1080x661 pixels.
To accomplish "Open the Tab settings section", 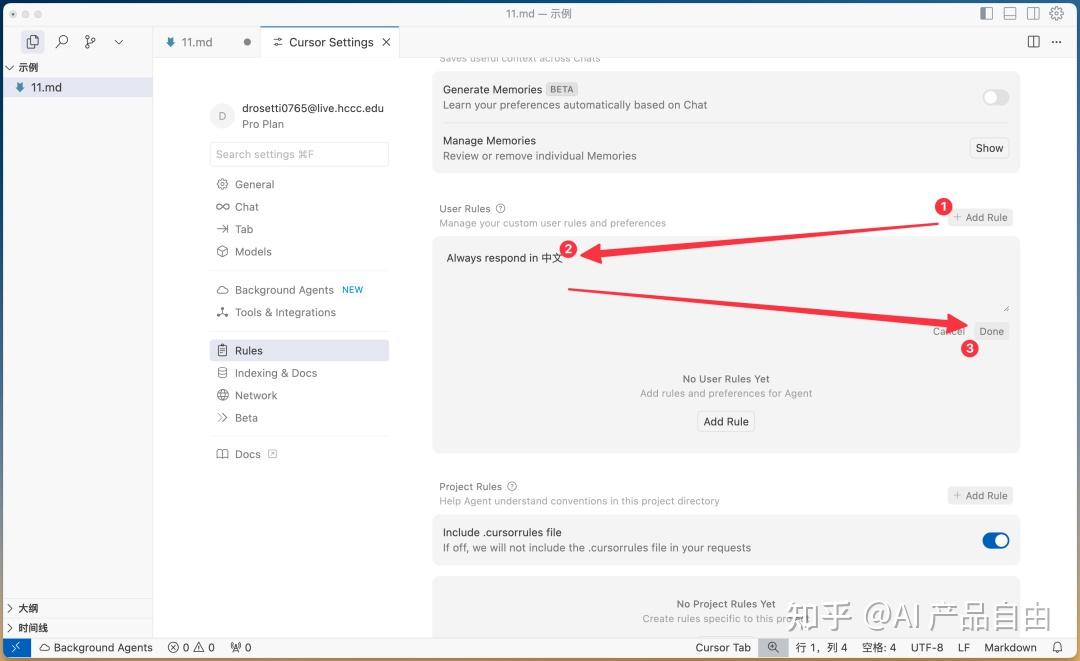I will point(299,229).
